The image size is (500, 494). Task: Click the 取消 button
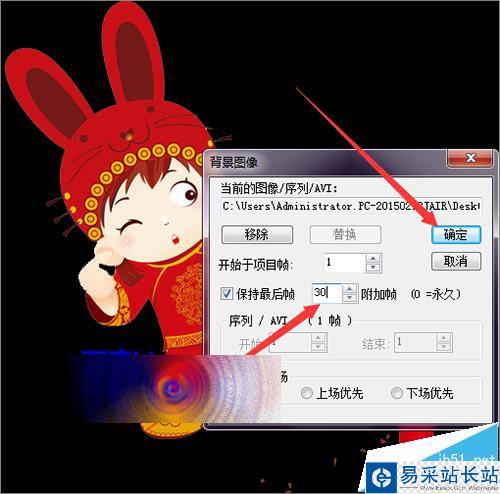(456, 261)
